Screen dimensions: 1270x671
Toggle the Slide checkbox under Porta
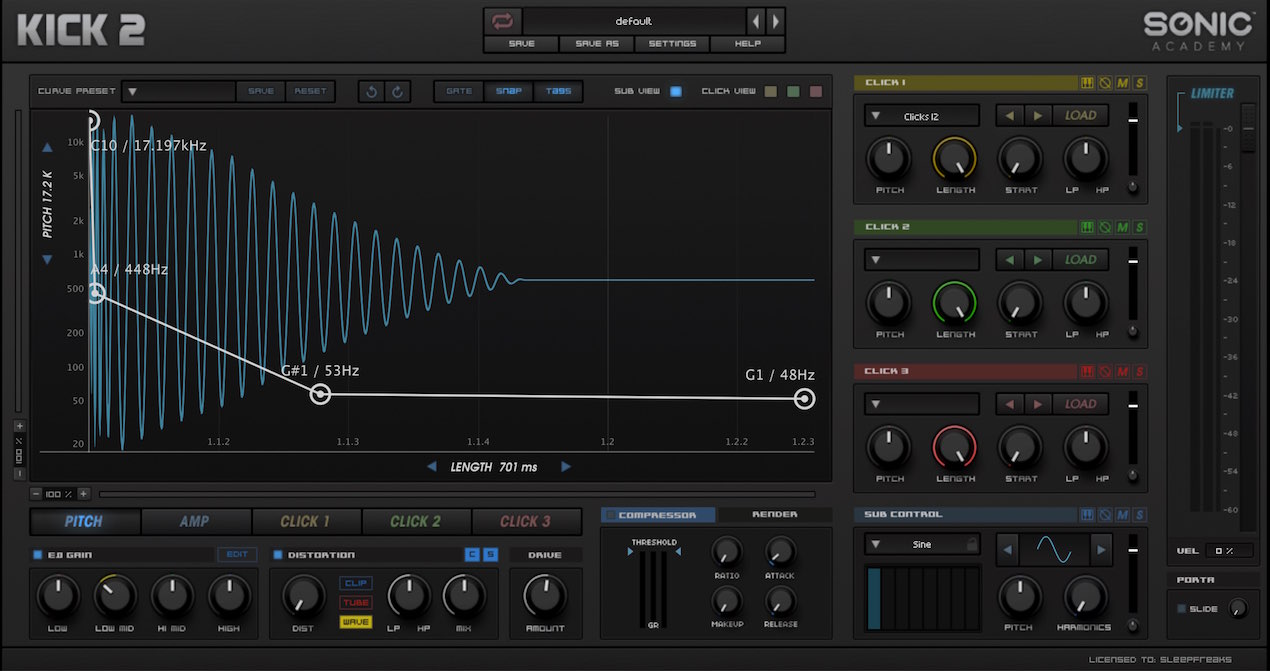pyautogui.click(x=1181, y=609)
